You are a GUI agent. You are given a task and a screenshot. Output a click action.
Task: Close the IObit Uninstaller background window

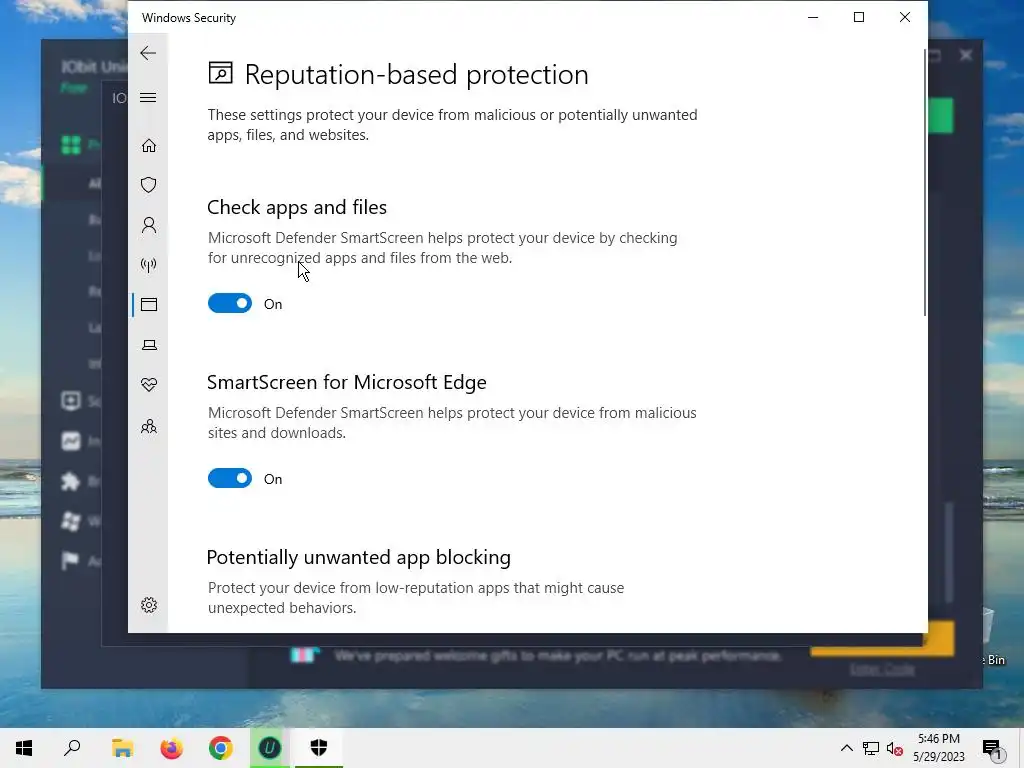click(x=966, y=56)
